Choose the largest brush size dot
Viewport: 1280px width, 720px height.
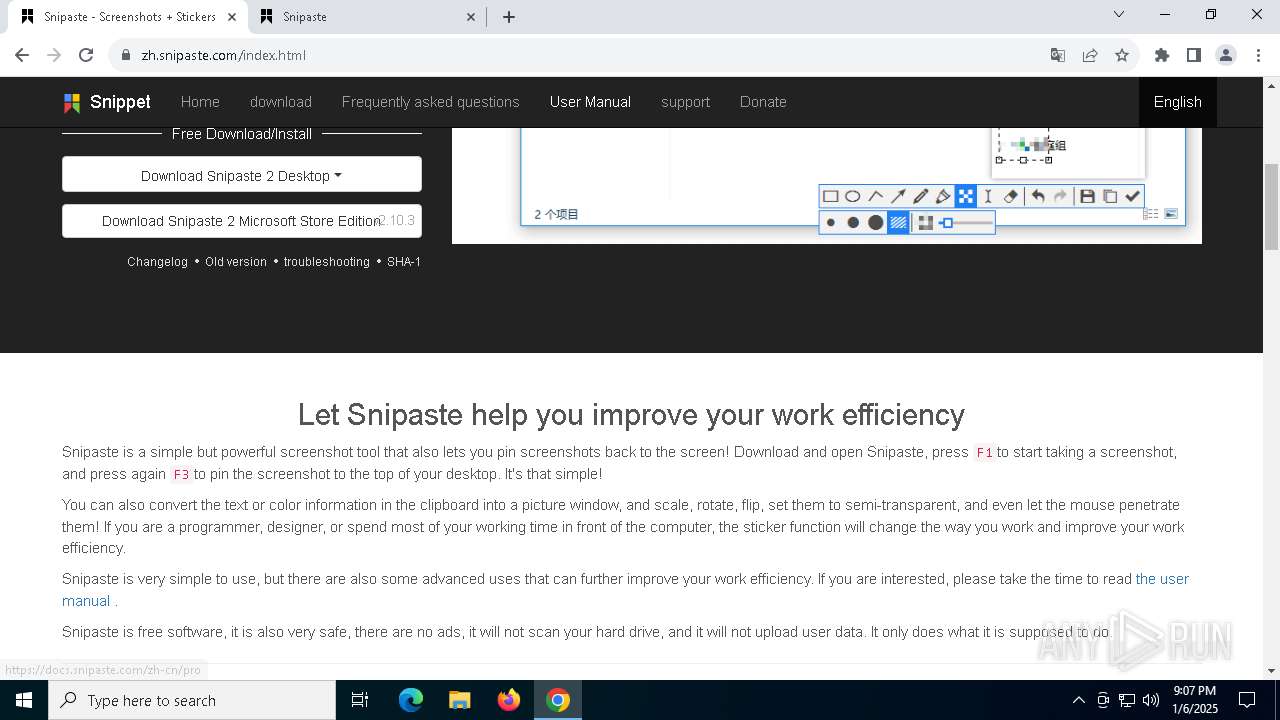[876, 223]
